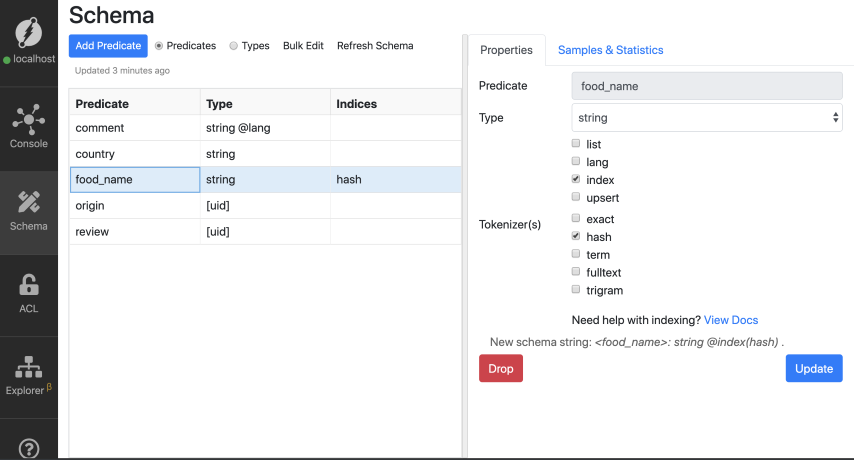Toggle the hash tokenizer checkbox
The height and width of the screenshot is (460, 854).
(x=576, y=237)
